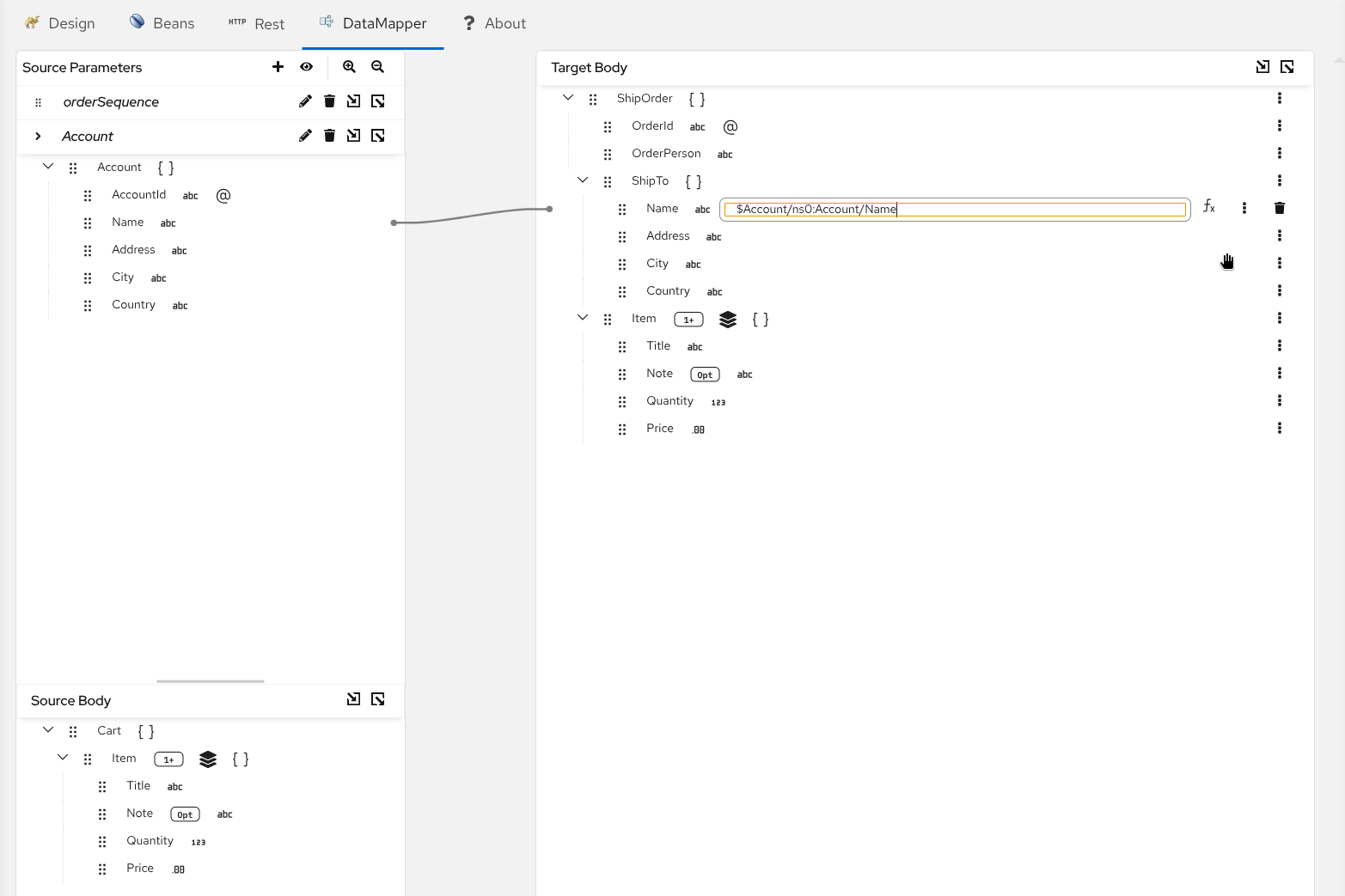Select source City field under Account

(123, 277)
